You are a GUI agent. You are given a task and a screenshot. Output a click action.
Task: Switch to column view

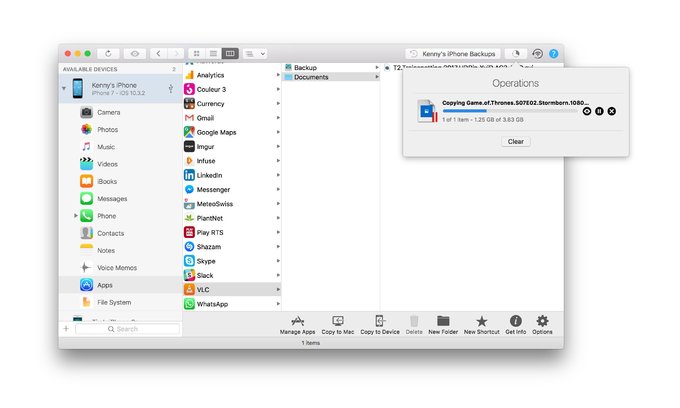[230, 53]
